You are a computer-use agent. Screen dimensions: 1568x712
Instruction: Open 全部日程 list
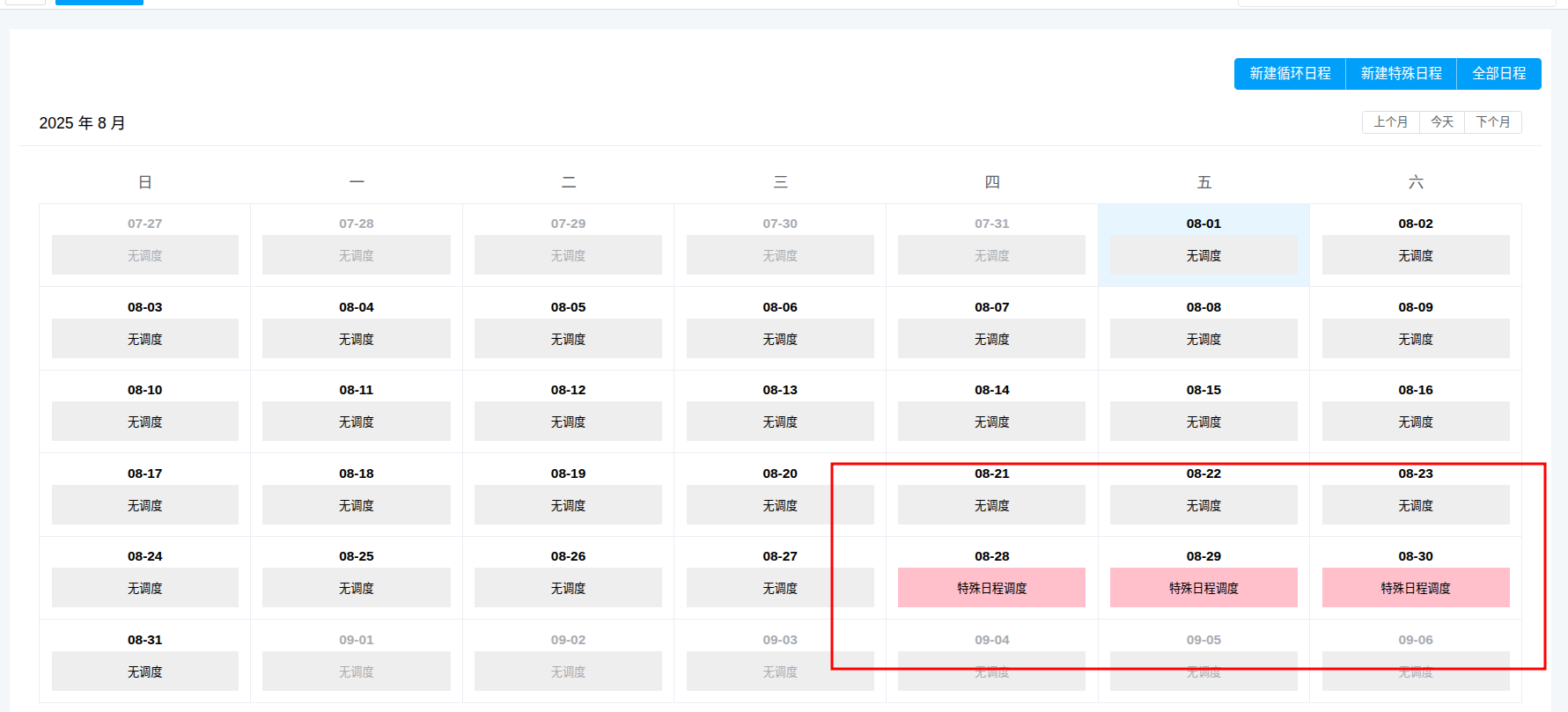(x=1498, y=74)
